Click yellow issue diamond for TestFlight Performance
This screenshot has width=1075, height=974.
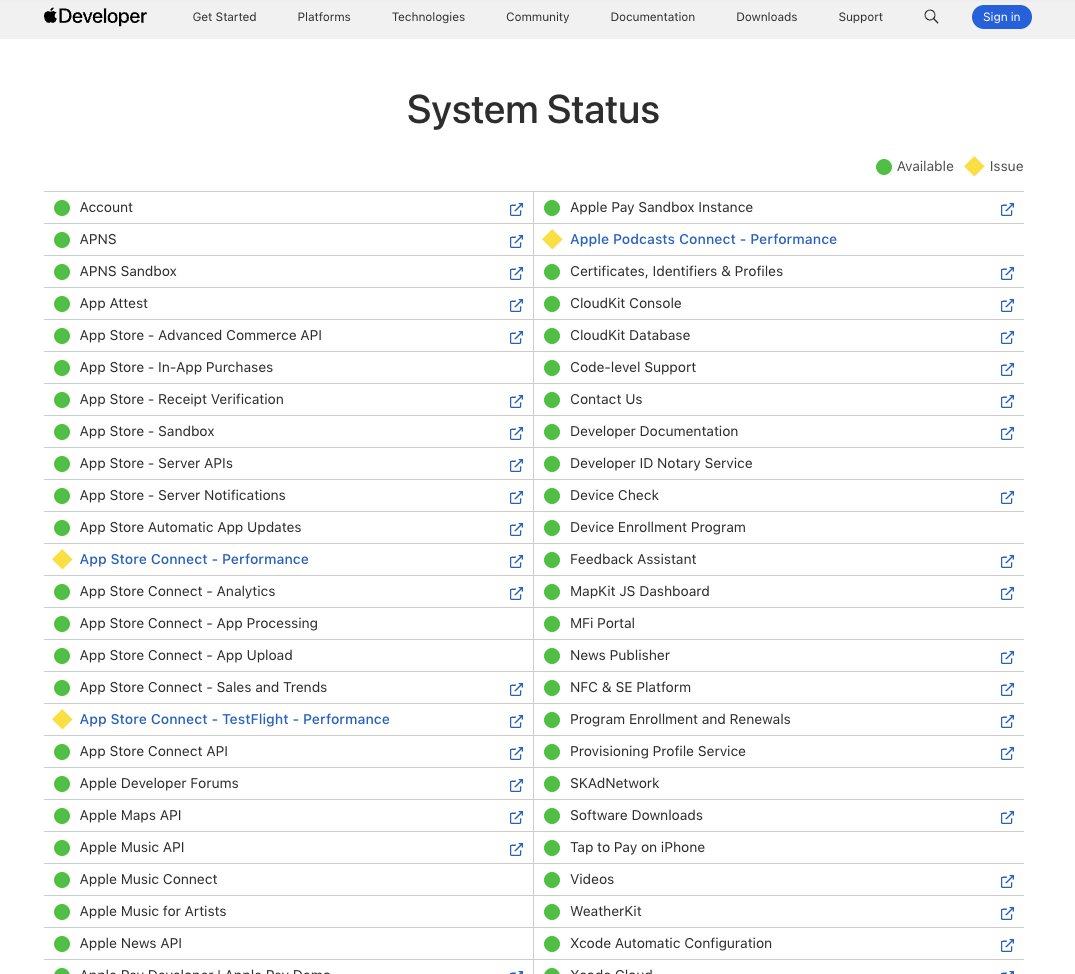62,719
